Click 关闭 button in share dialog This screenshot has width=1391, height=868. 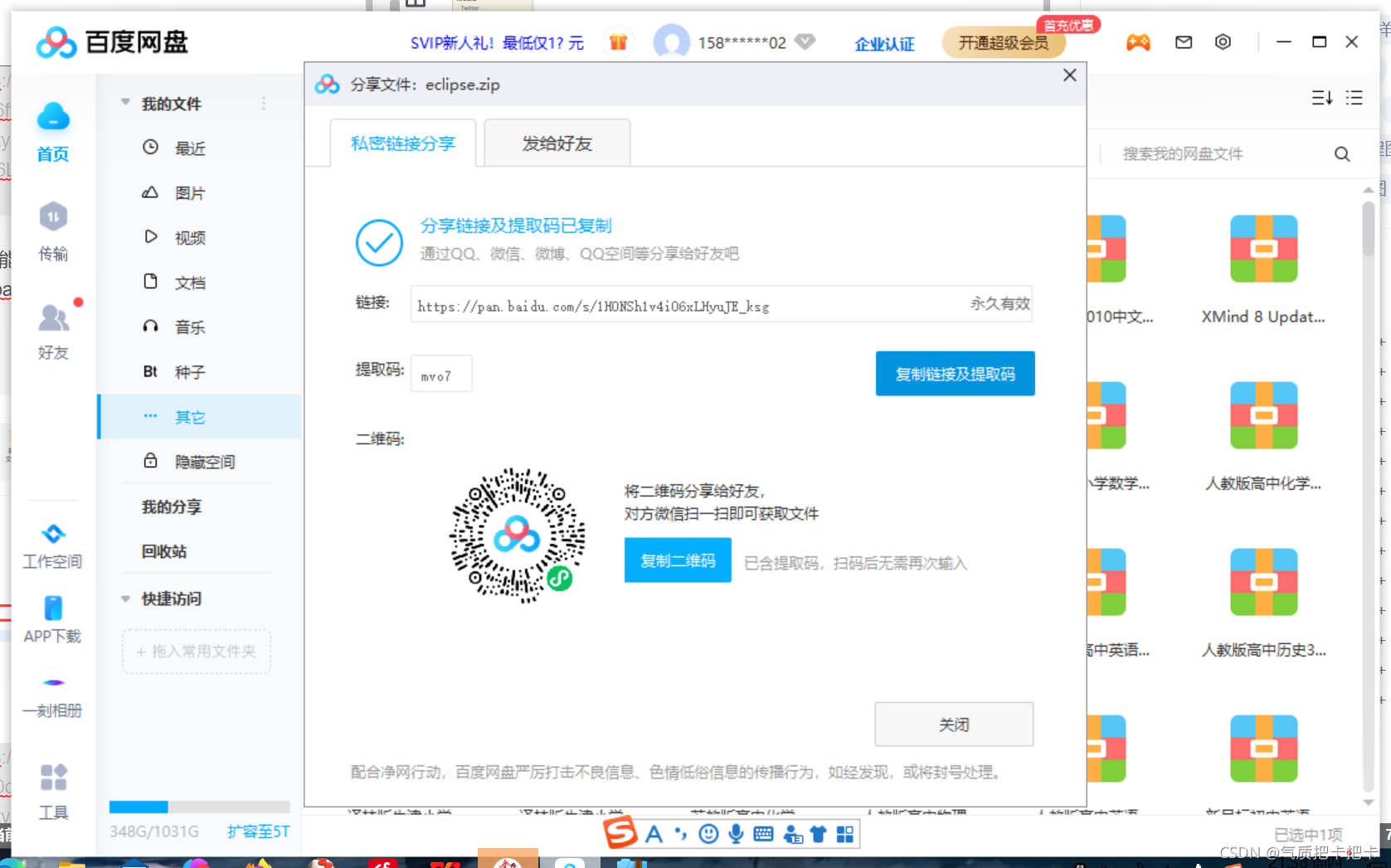coord(954,725)
